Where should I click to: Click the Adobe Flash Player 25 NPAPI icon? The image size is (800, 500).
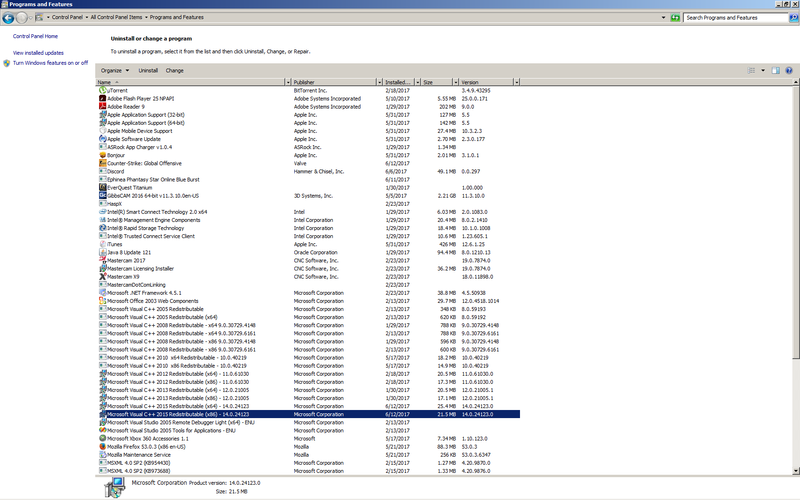pyautogui.click(x=103, y=98)
